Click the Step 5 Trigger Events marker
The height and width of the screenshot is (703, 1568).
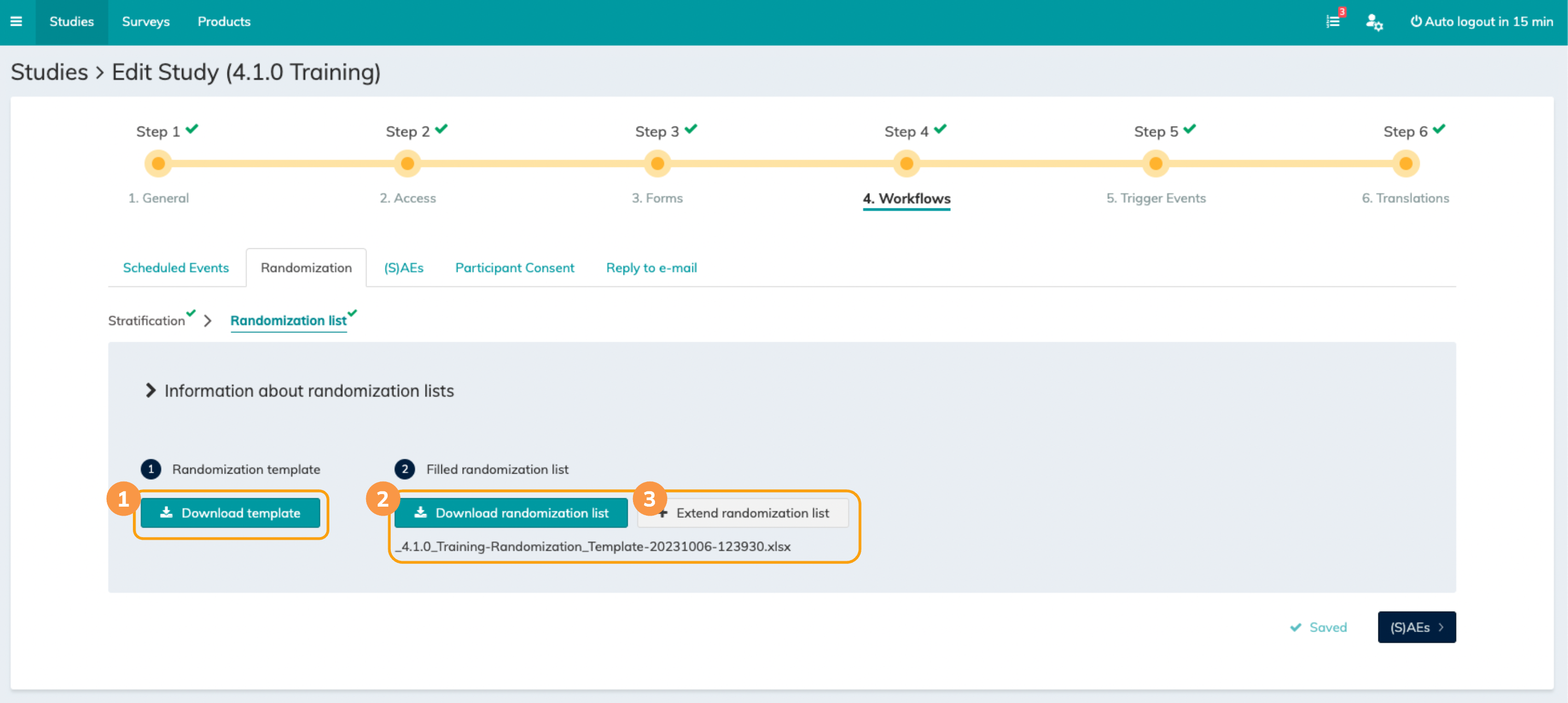[x=1155, y=164]
